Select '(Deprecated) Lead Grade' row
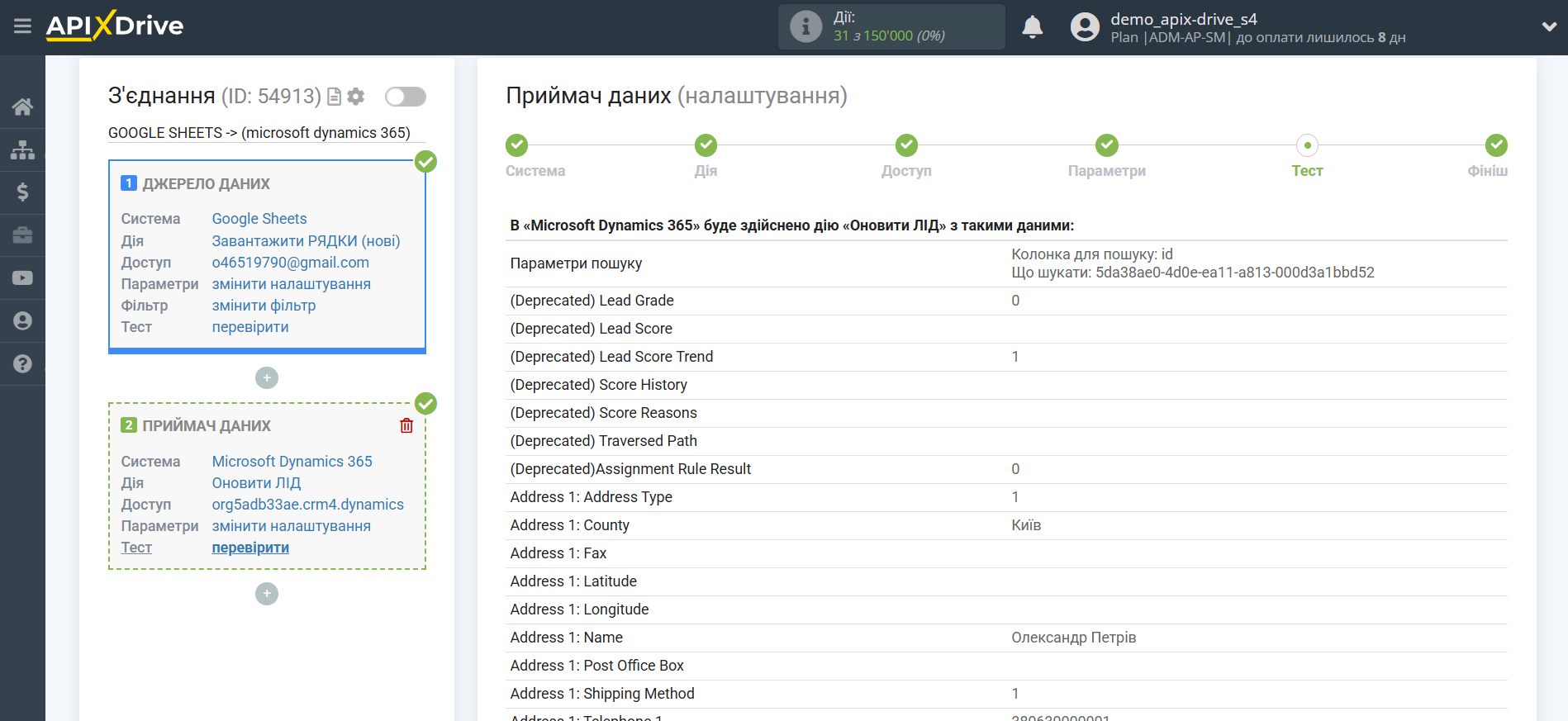 coord(1006,301)
